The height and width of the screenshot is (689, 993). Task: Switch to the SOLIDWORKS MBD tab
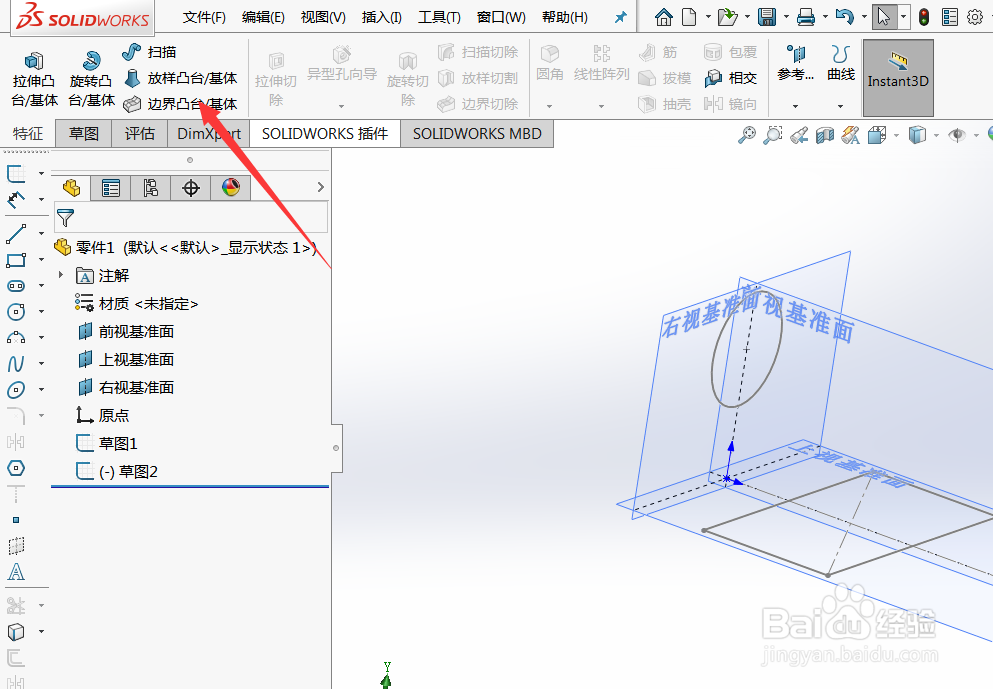click(477, 134)
